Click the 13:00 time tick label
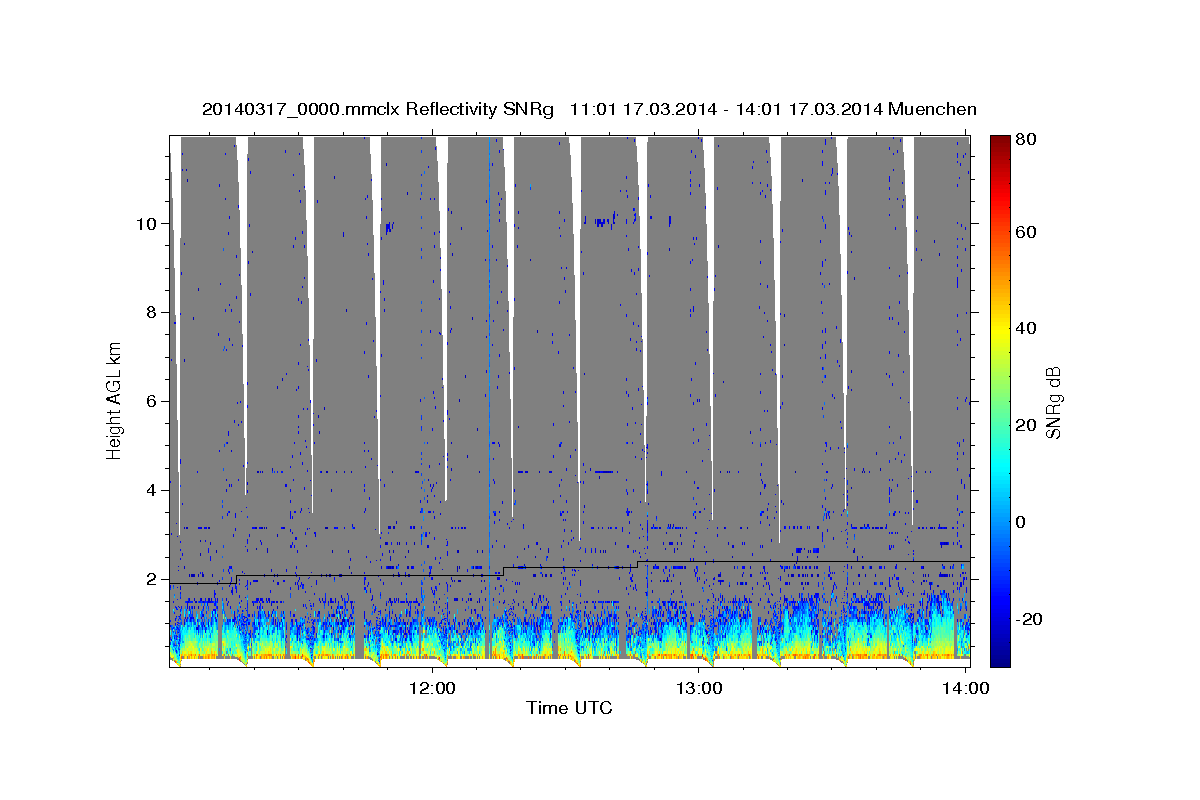The height and width of the screenshot is (800, 1200). point(699,689)
